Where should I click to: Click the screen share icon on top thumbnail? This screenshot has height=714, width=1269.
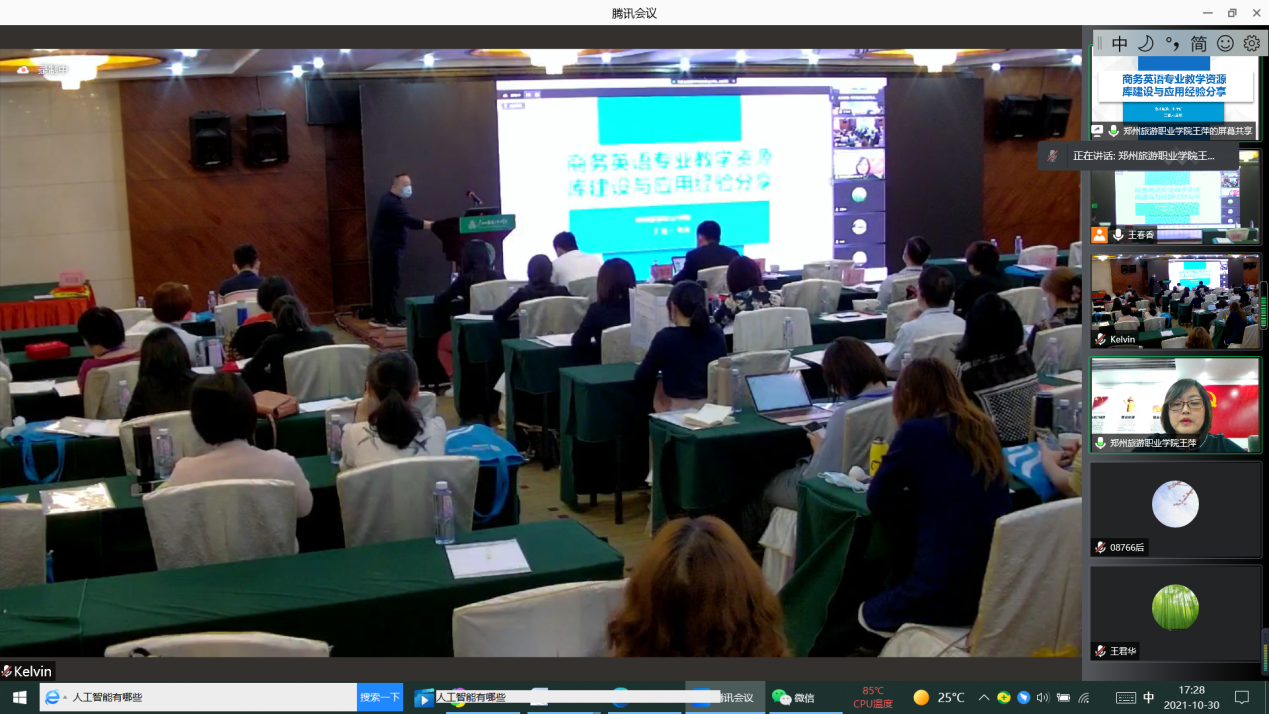pos(1098,131)
